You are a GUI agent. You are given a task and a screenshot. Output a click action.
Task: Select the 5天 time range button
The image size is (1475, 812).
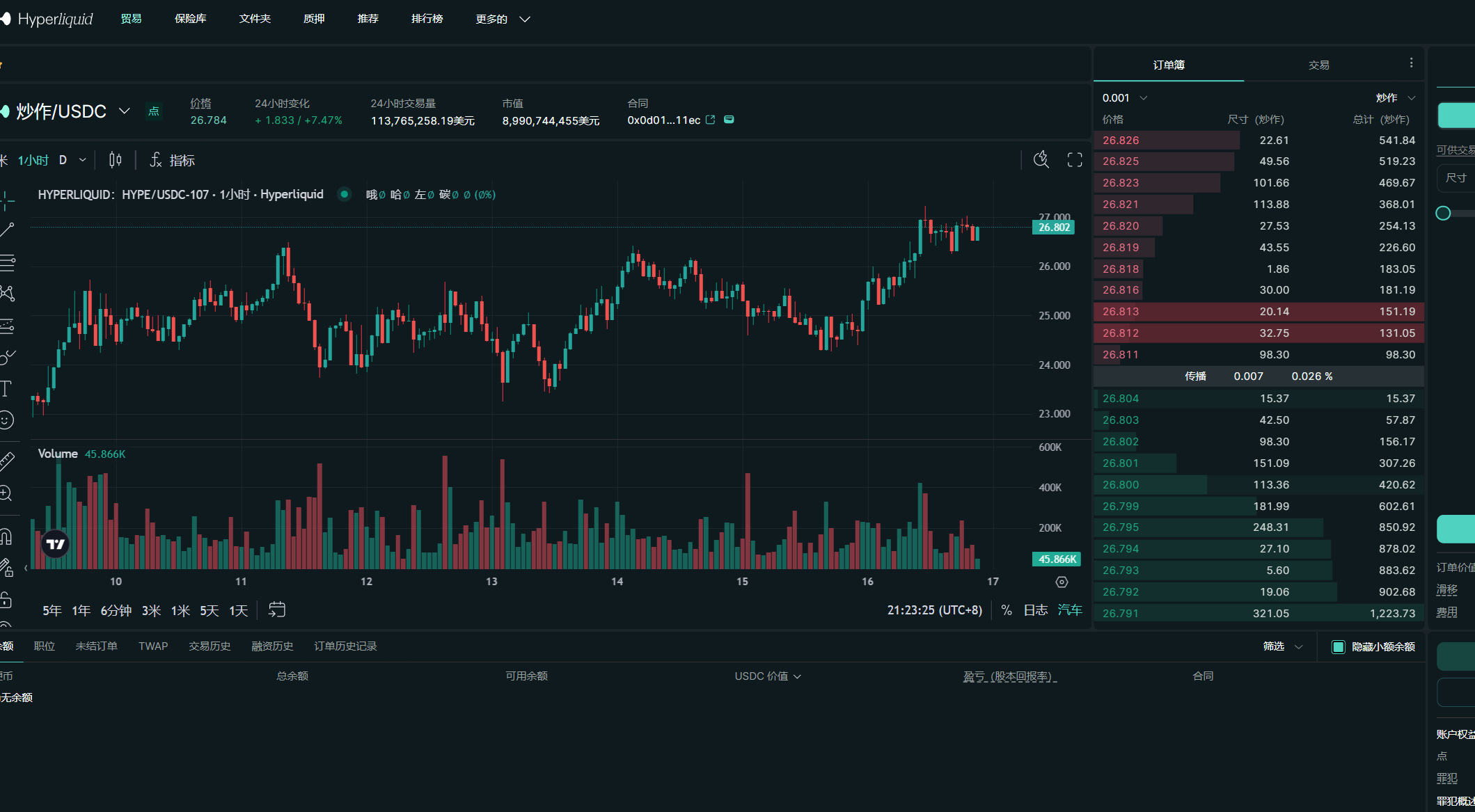(209, 610)
